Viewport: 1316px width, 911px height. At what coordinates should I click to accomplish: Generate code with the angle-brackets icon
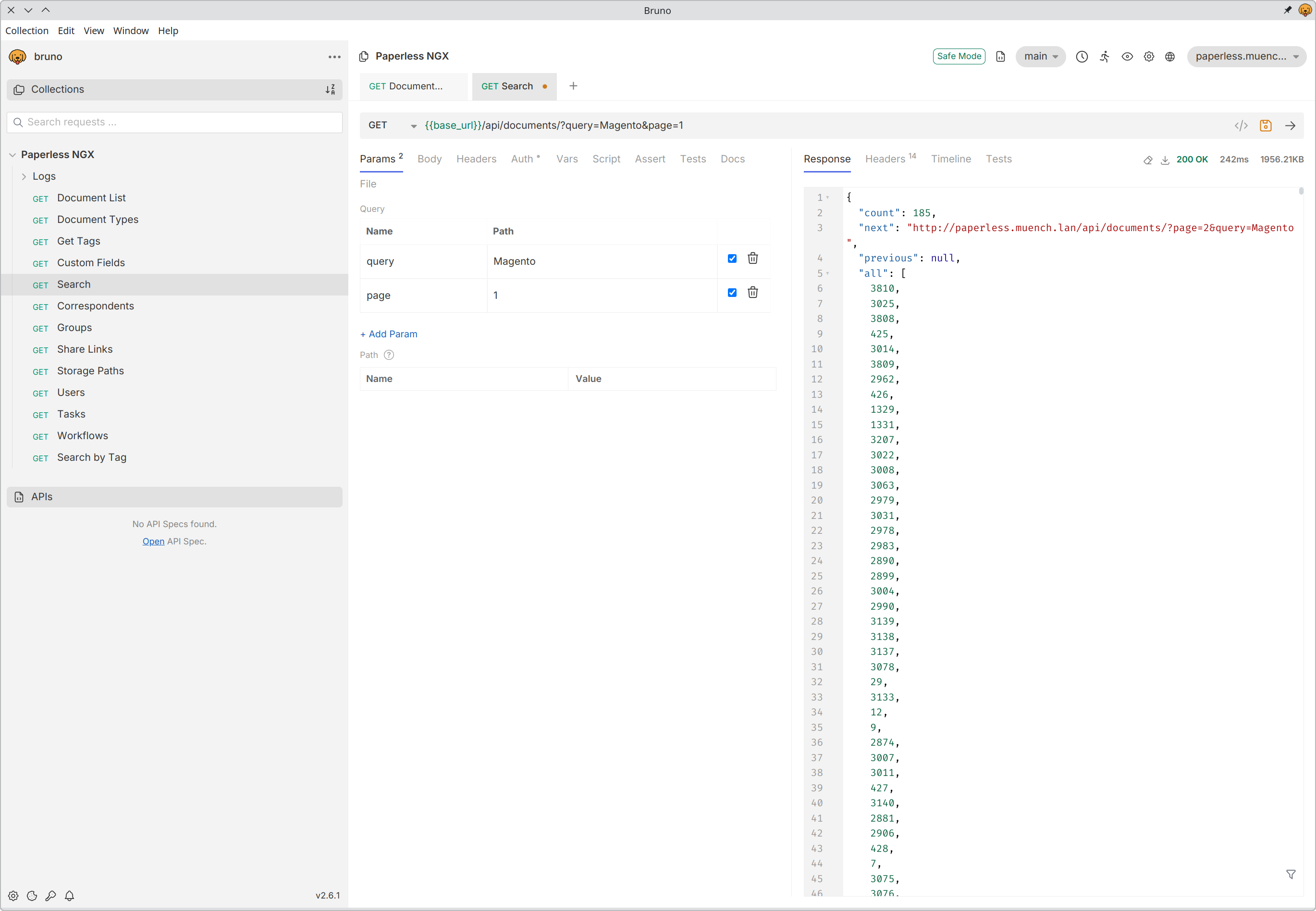(1241, 125)
